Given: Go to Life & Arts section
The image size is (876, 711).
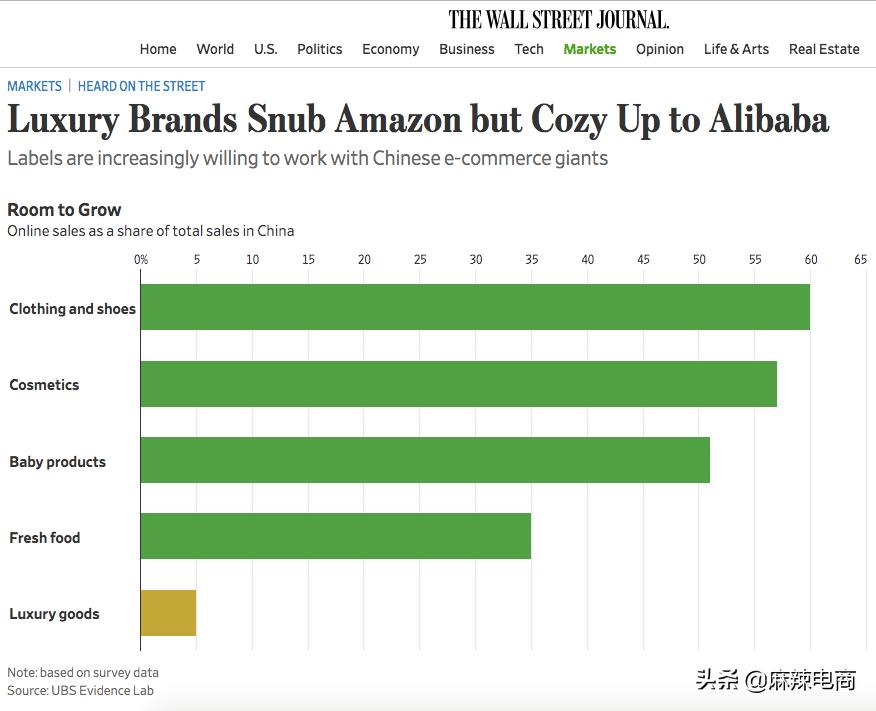Looking at the screenshot, I should 736,49.
